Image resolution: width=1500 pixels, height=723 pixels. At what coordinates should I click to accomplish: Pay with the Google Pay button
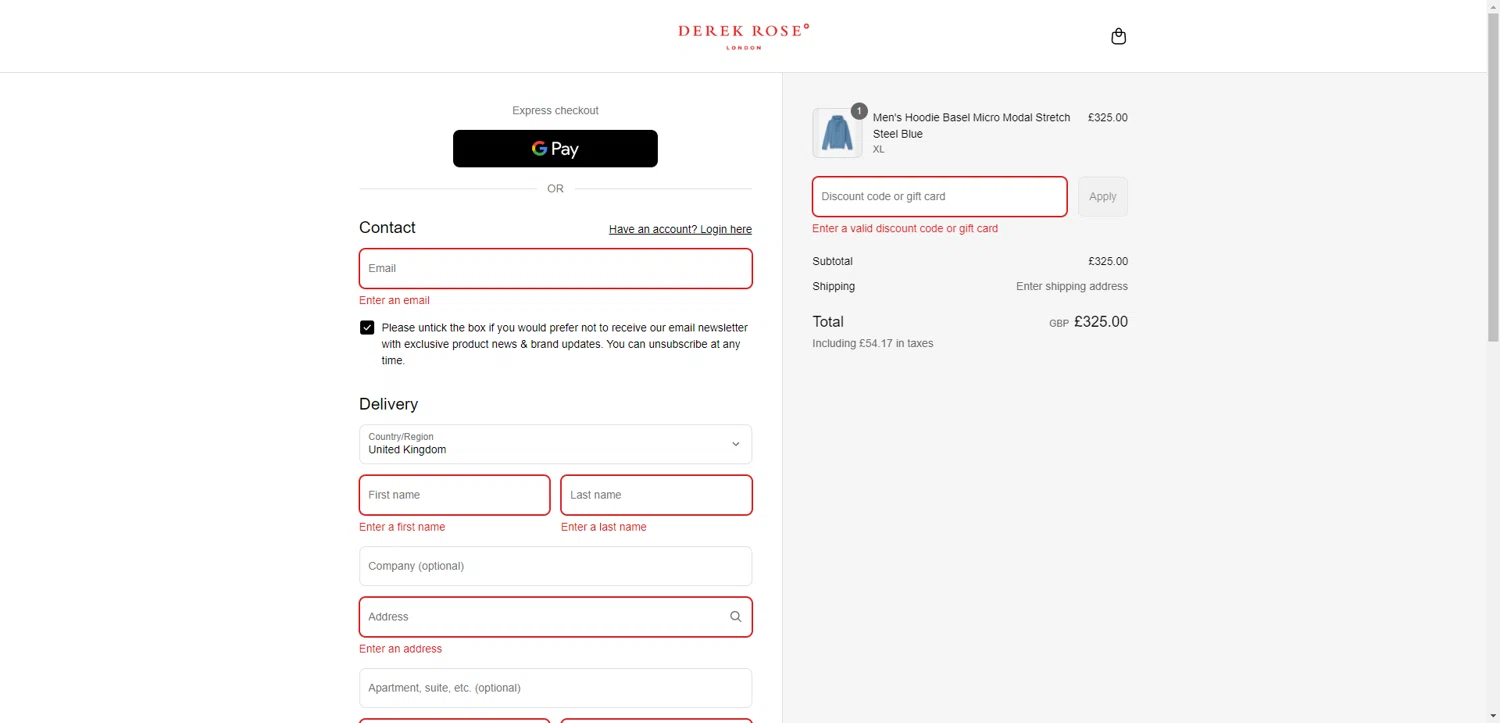click(555, 149)
